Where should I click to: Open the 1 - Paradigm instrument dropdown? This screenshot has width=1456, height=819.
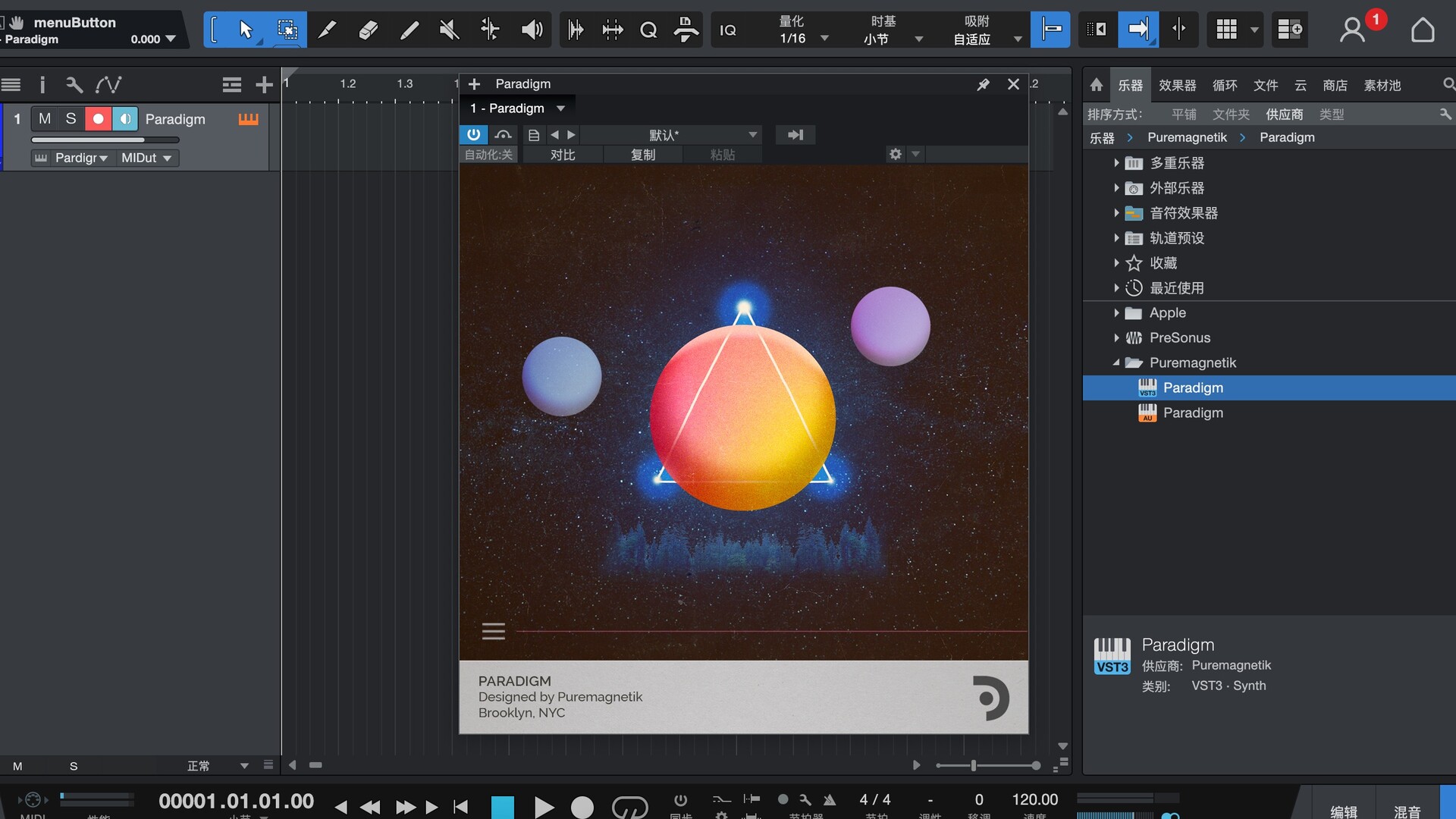point(518,108)
